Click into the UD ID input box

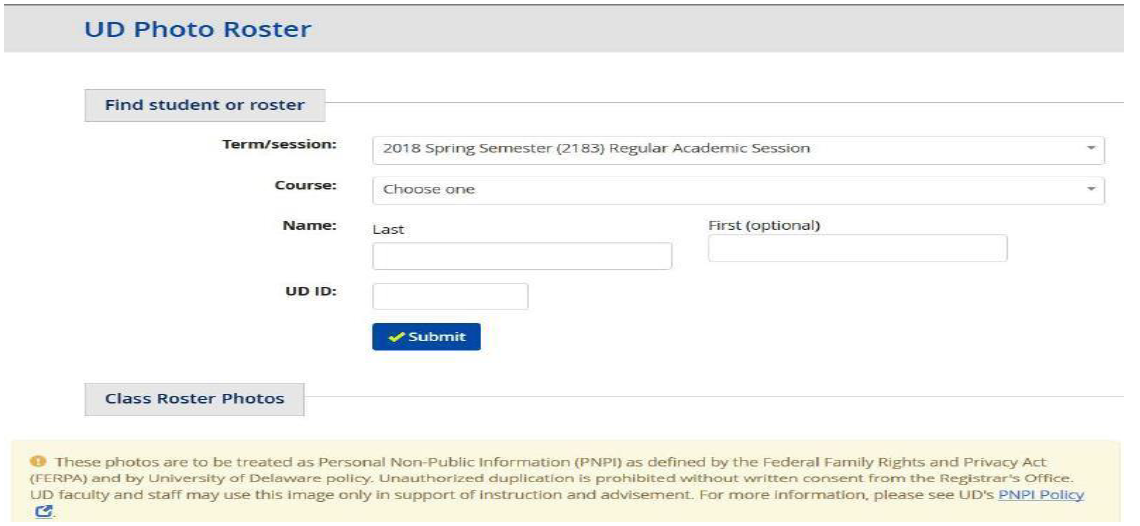[450, 296]
